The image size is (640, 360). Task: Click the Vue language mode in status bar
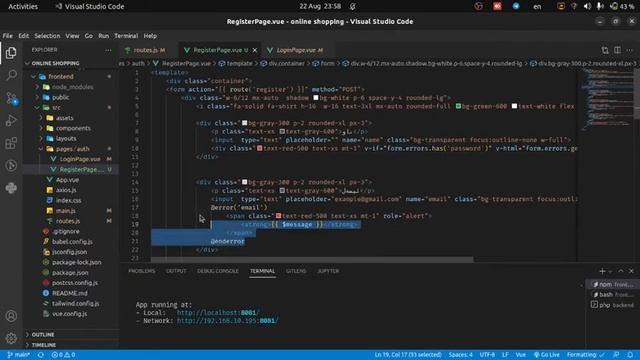tap(520, 355)
